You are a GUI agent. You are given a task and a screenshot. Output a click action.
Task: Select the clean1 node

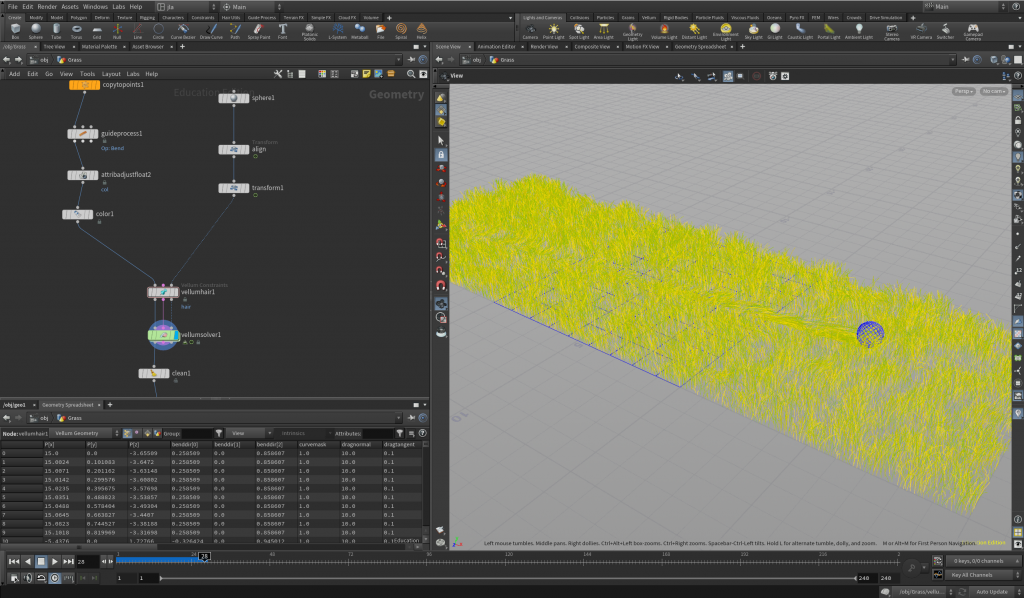coord(154,373)
